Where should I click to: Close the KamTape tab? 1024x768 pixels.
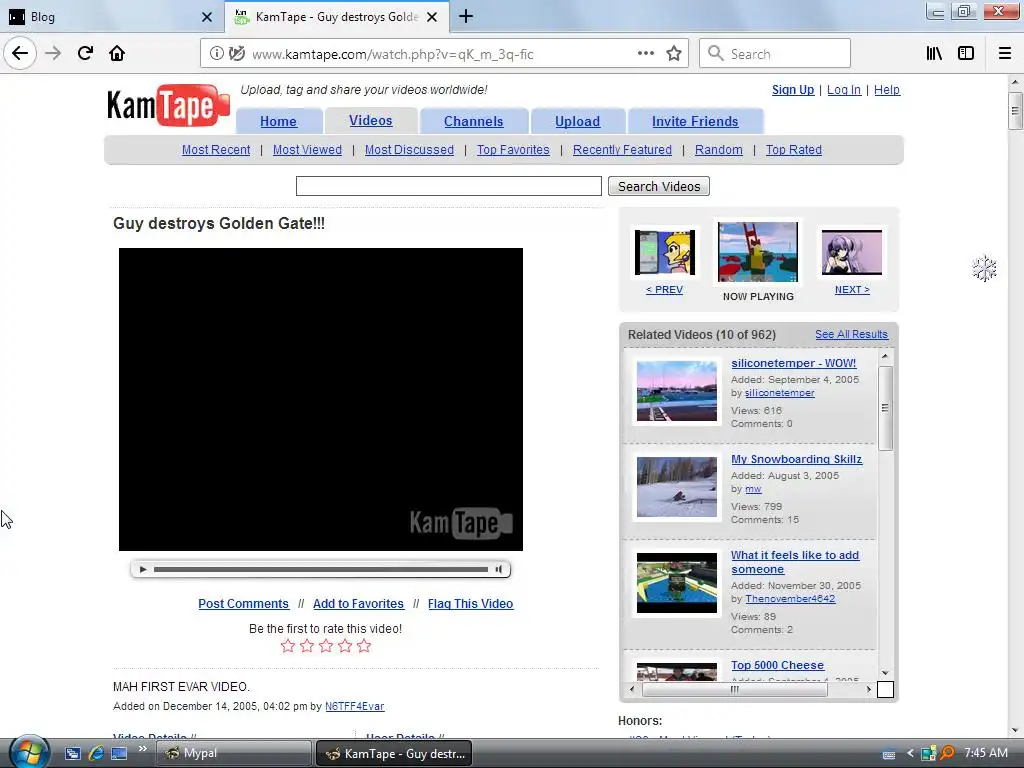[x=432, y=17]
